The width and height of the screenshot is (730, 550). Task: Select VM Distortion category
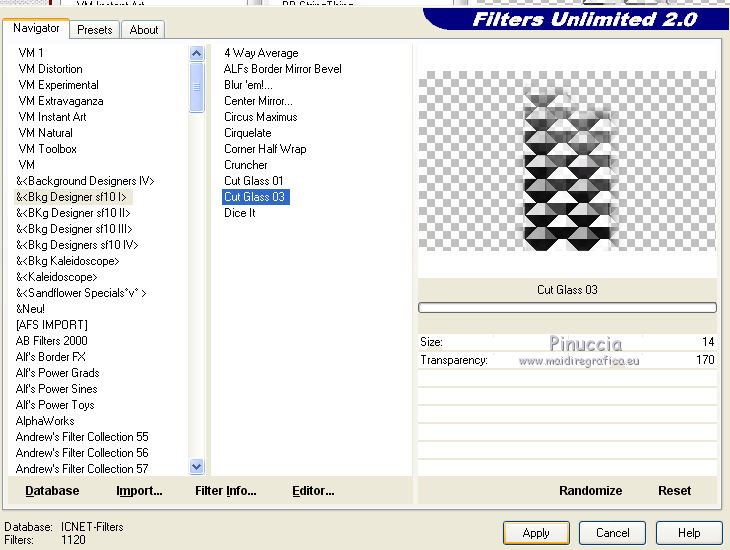(x=50, y=69)
